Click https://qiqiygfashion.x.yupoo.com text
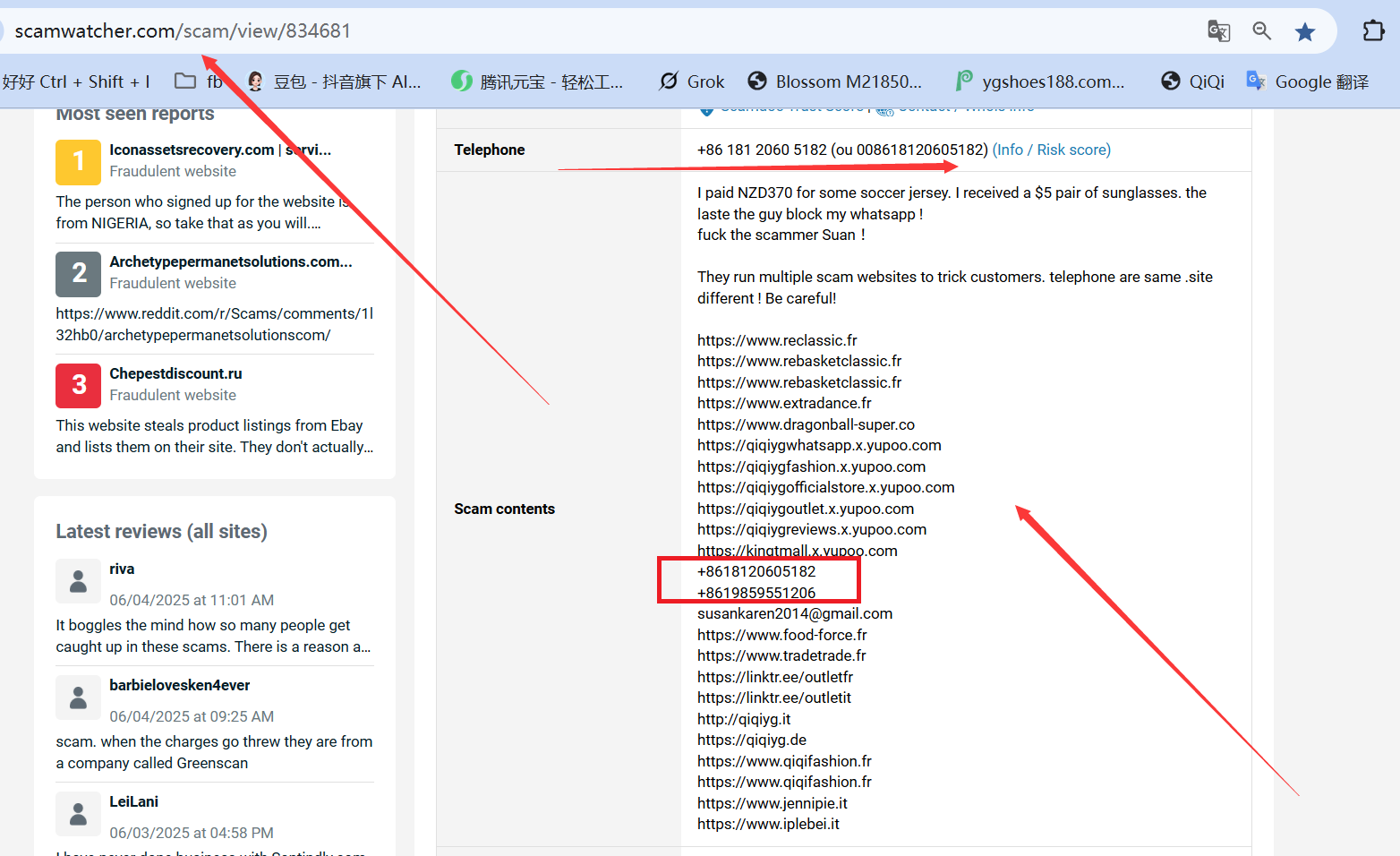The image size is (1400, 856). [x=811, y=467]
